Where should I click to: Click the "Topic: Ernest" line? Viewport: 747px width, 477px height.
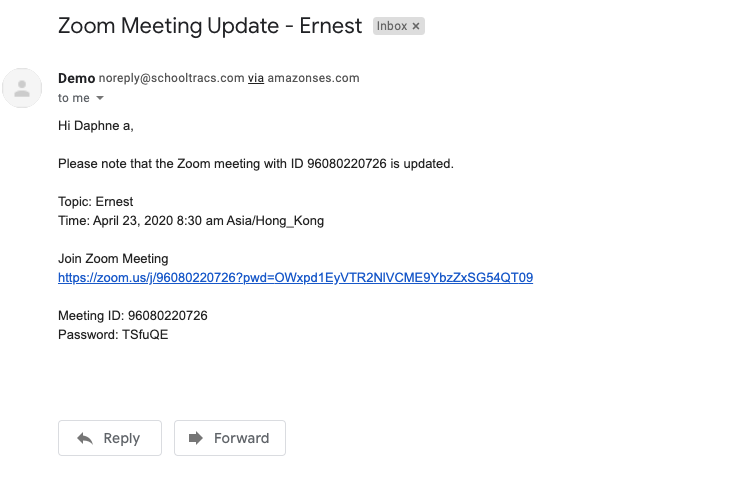pyautogui.click(x=96, y=201)
